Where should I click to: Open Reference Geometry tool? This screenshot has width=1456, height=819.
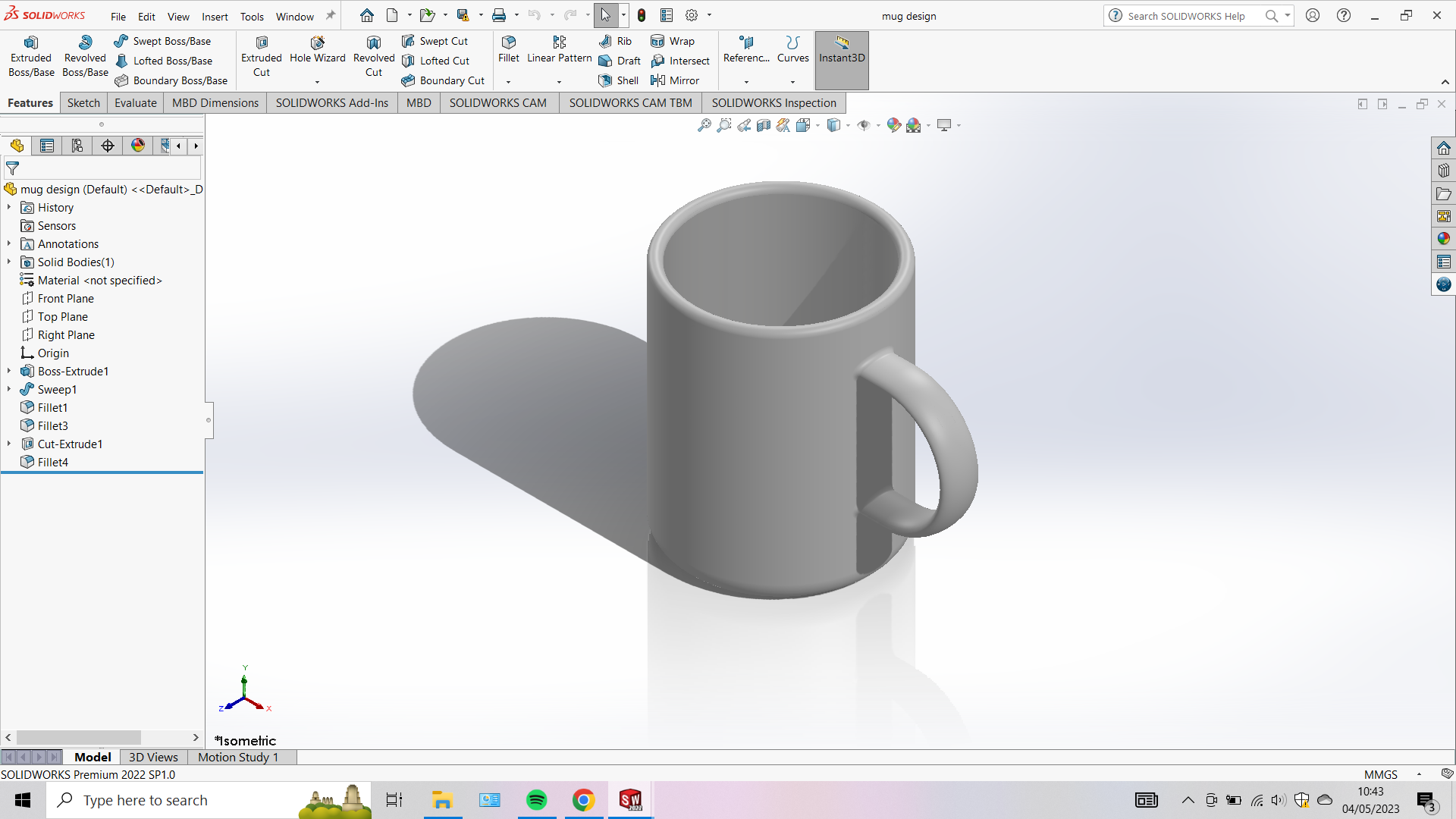tap(746, 50)
